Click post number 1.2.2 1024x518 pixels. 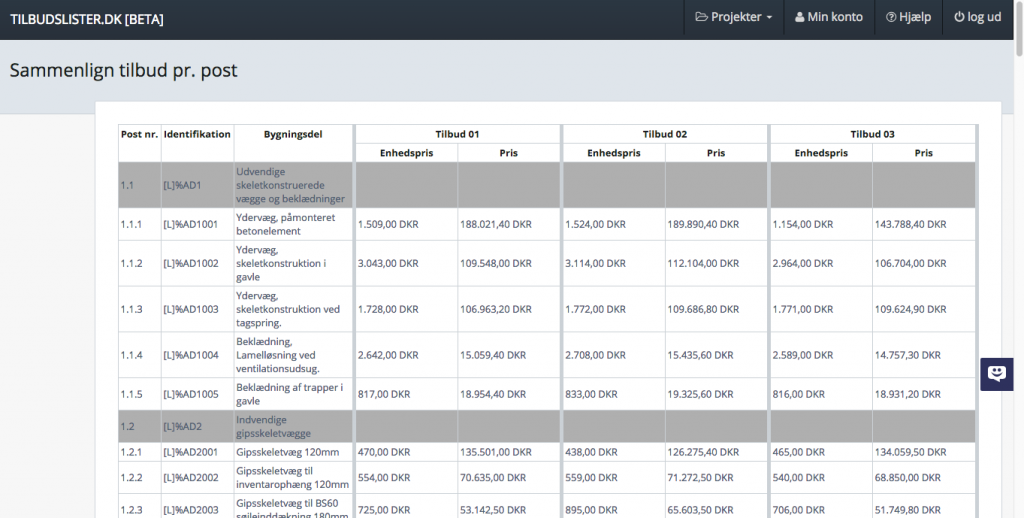131,478
